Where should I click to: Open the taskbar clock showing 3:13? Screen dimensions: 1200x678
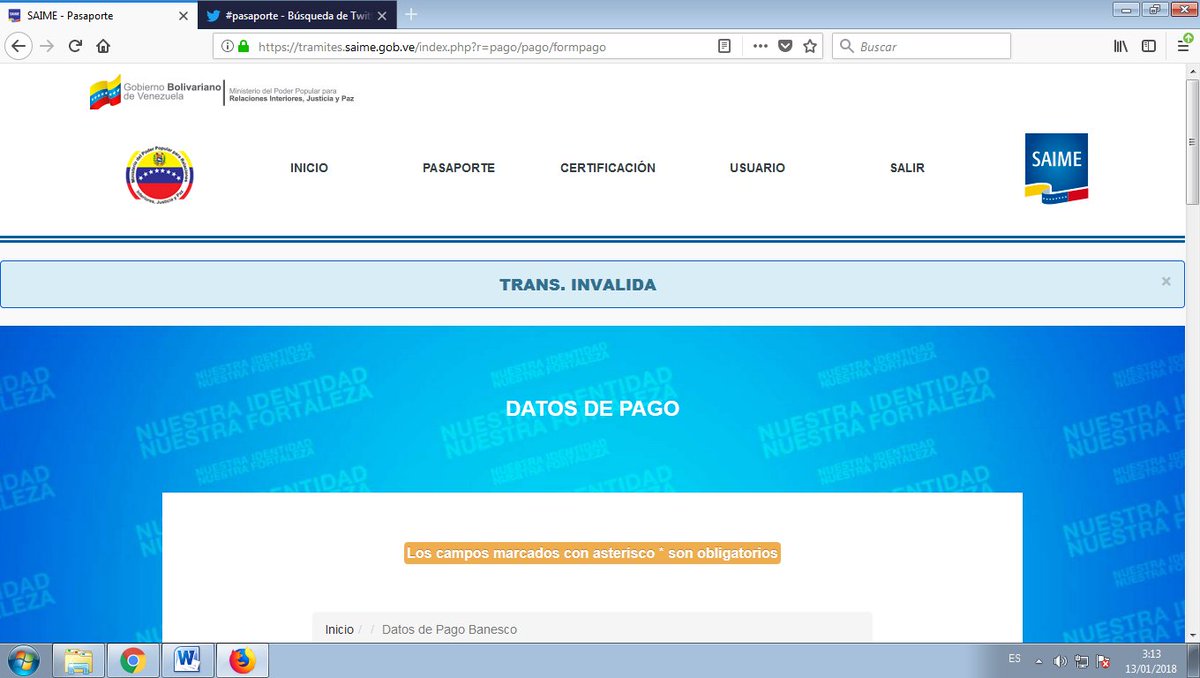(x=1151, y=661)
